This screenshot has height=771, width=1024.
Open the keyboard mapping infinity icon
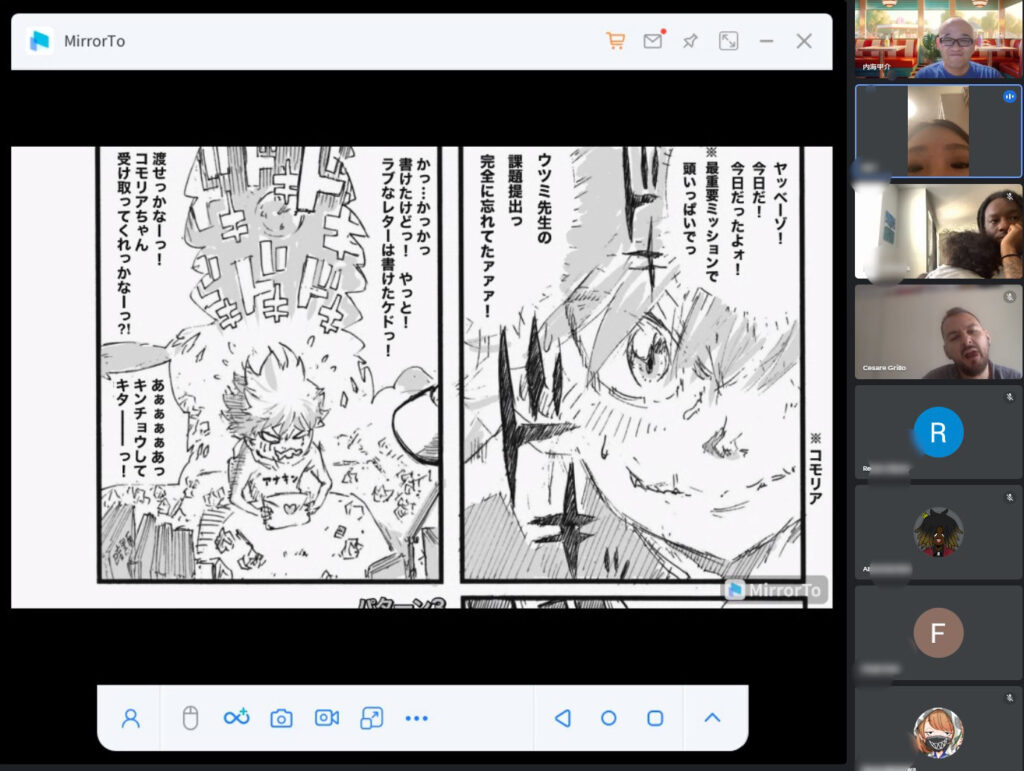(236, 717)
